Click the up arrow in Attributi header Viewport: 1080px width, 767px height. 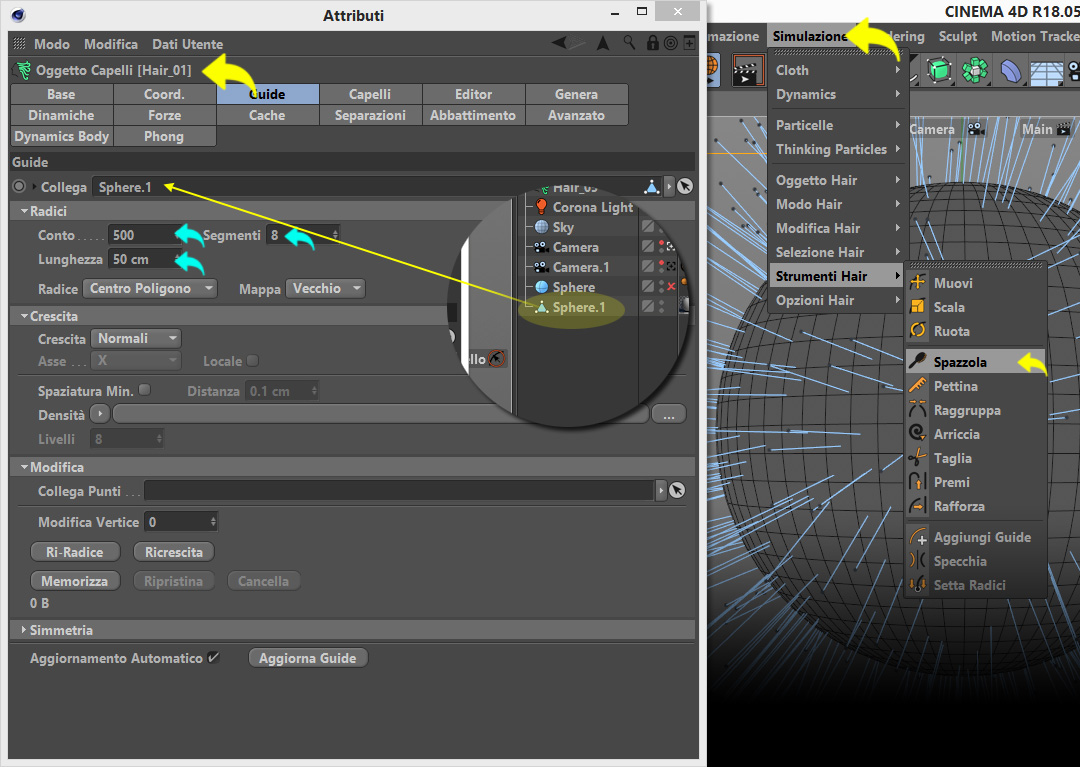pyautogui.click(x=603, y=43)
